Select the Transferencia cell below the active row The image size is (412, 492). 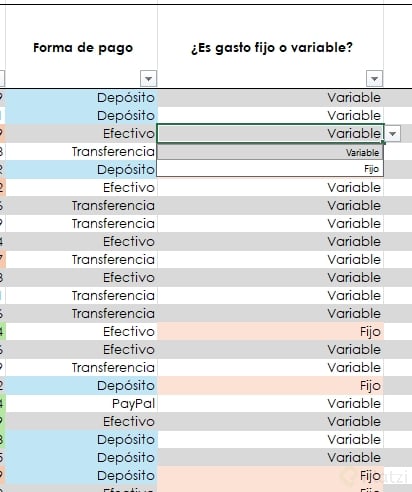82,152
